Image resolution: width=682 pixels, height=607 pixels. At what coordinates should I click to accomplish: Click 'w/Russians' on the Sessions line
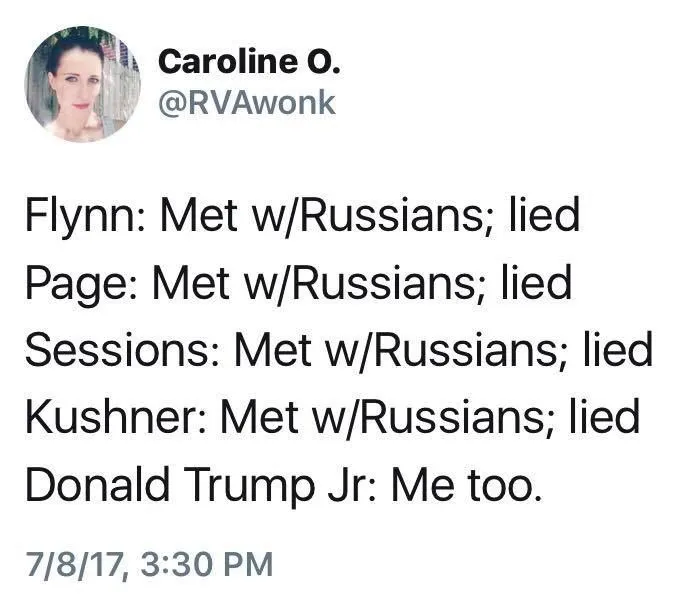click(438, 351)
